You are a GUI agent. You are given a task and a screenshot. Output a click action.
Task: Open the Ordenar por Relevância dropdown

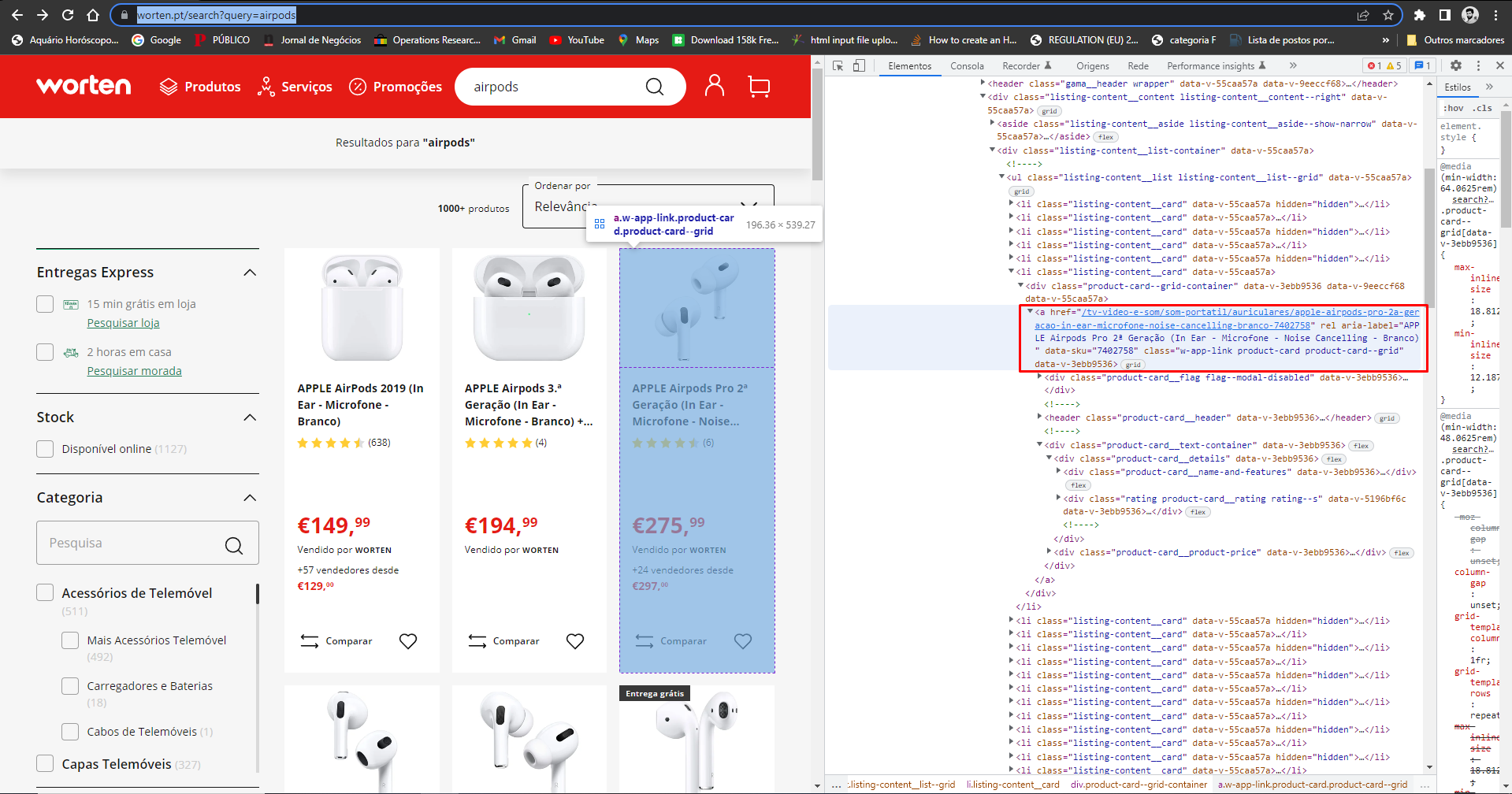pyautogui.click(x=648, y=206)
